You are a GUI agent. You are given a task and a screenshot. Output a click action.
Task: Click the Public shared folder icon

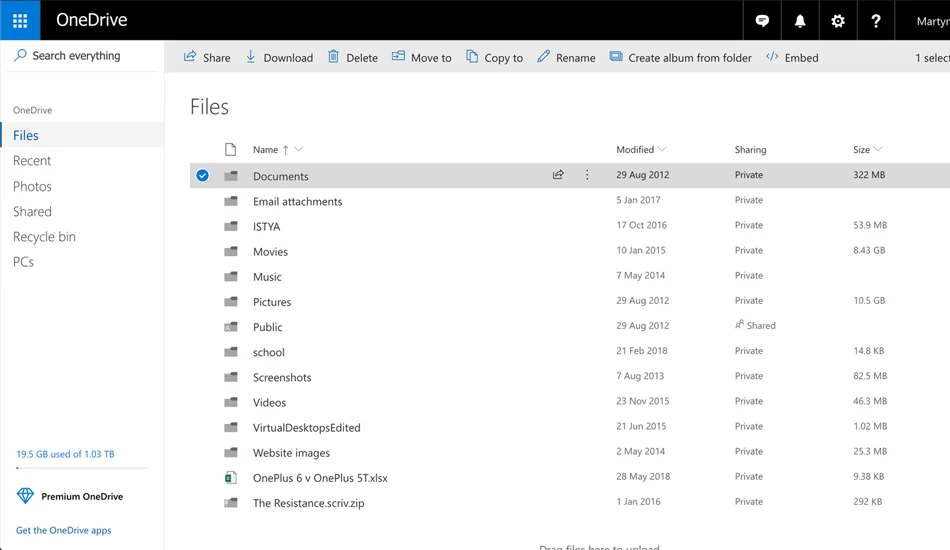[x=230, y=327]
